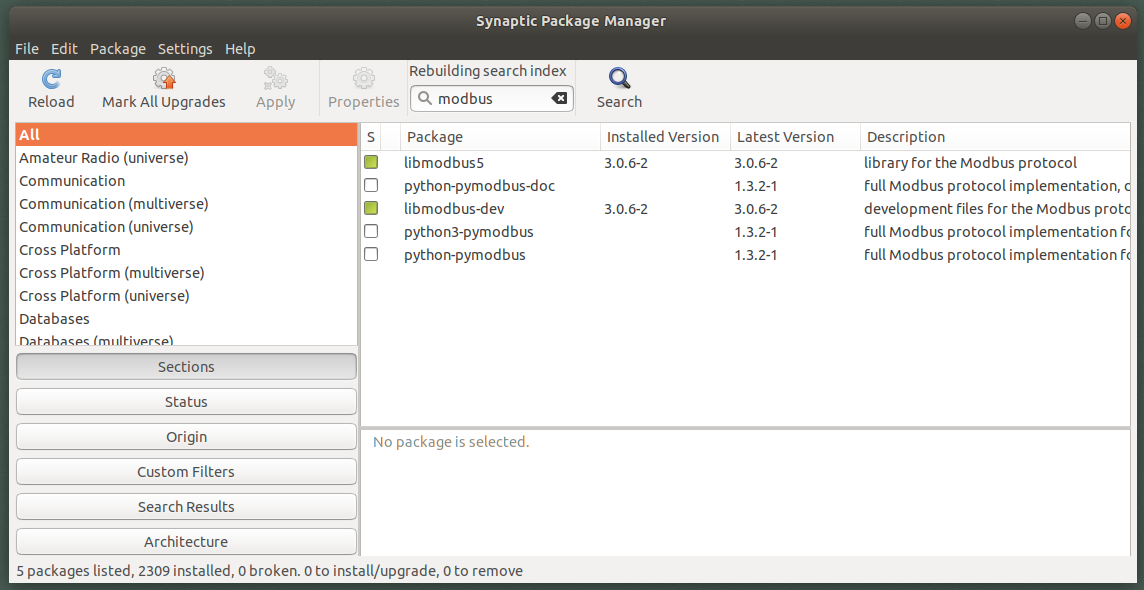Screen dimensions: 1144x590
Task: Toggle status box for libmodbus-dev
Action: click(371, 209)
